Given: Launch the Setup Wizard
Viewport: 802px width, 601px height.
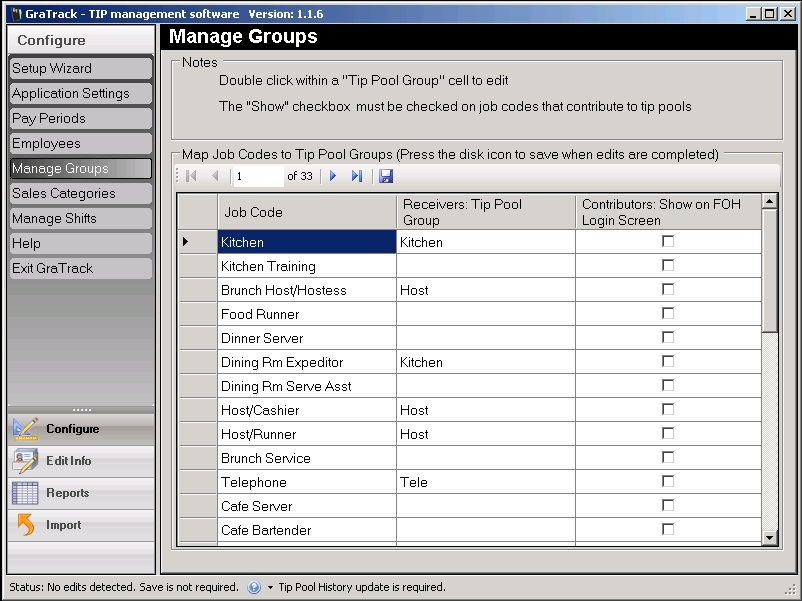Looking at the screenshot, I should 80,68.
